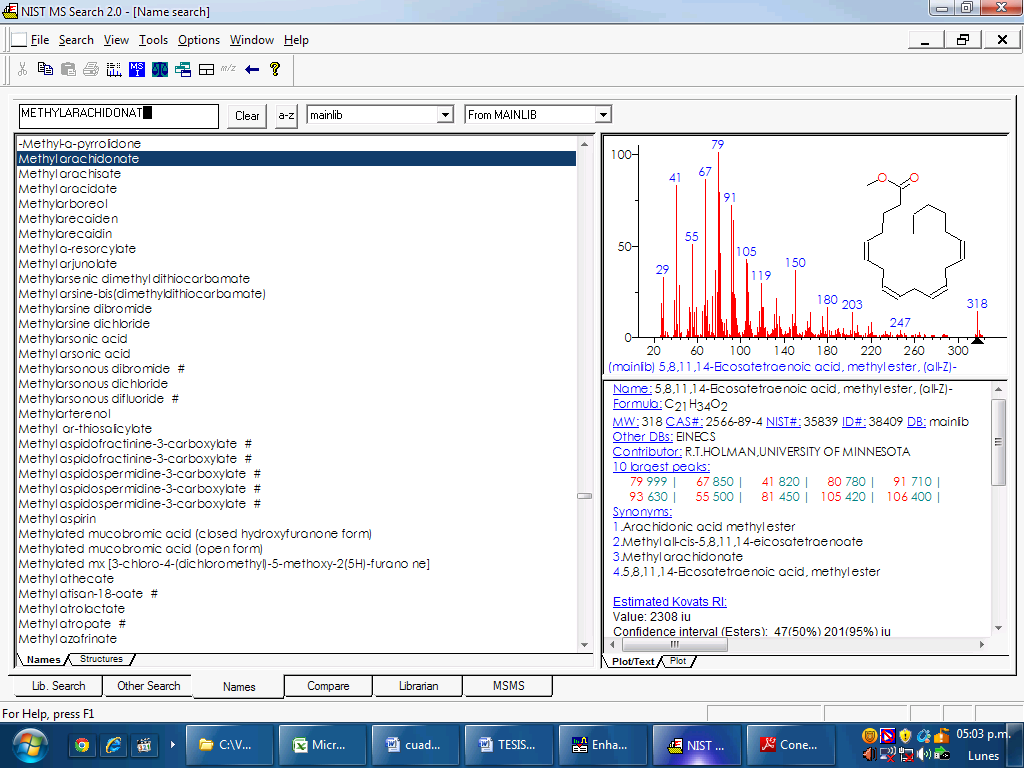
Task: Click the blue MS Interpreter toolbar icon
Action: coord(136,69)
